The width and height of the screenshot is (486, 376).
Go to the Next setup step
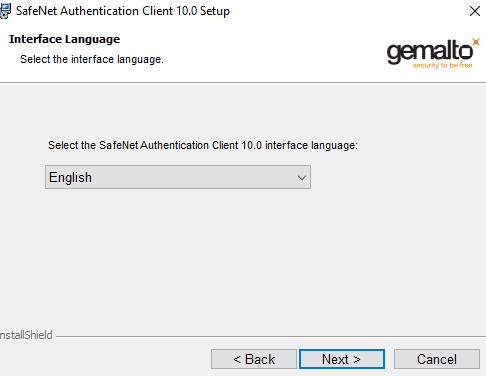(342, 359)
